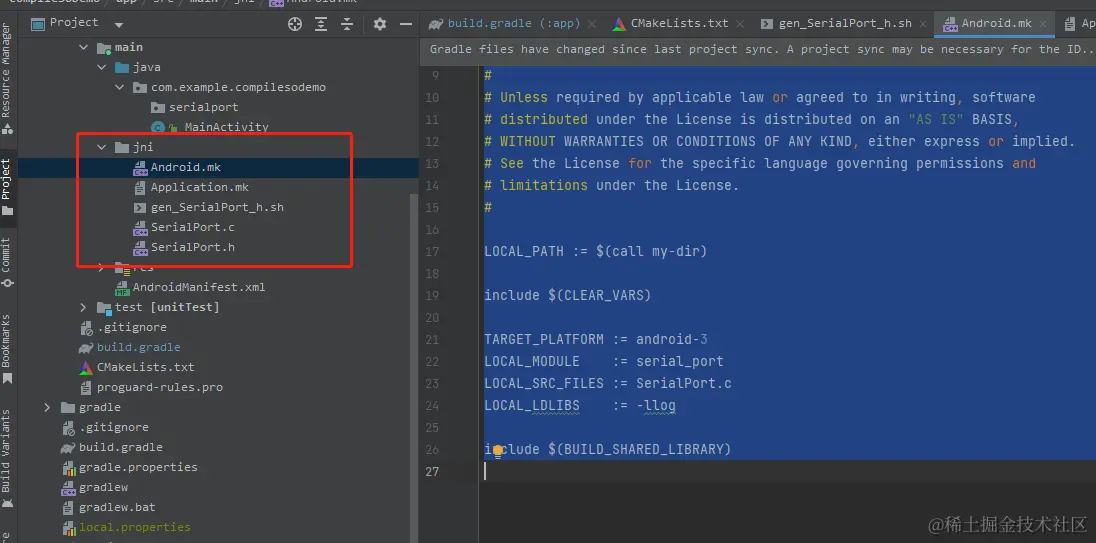Open app module build.gradle file
The height and width of the screenshot is (543, 1096).
138,347
